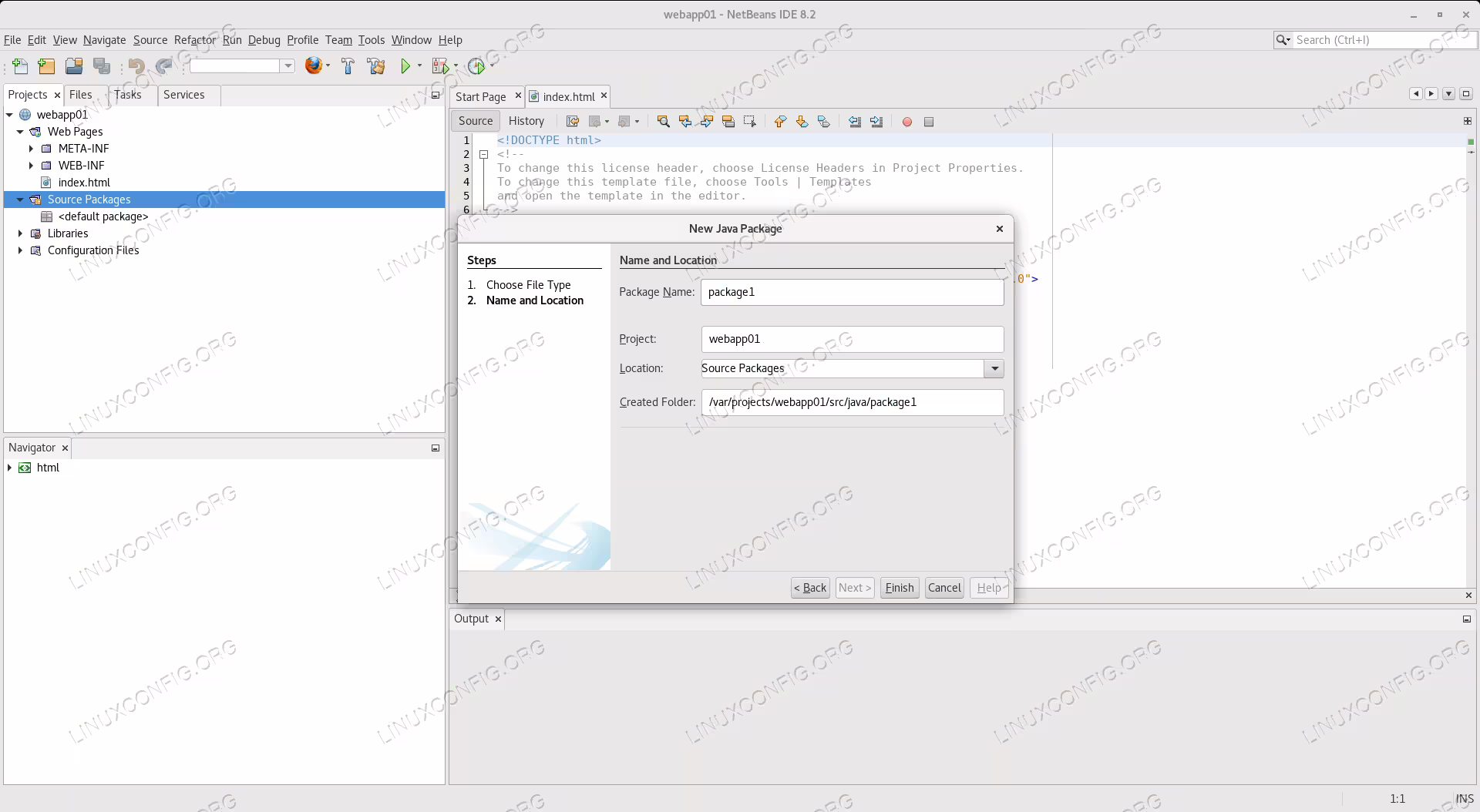Screen dimensions: 1480x812
Task: Click the Build Project hammer icon
Action: click(x=348, y=66)
